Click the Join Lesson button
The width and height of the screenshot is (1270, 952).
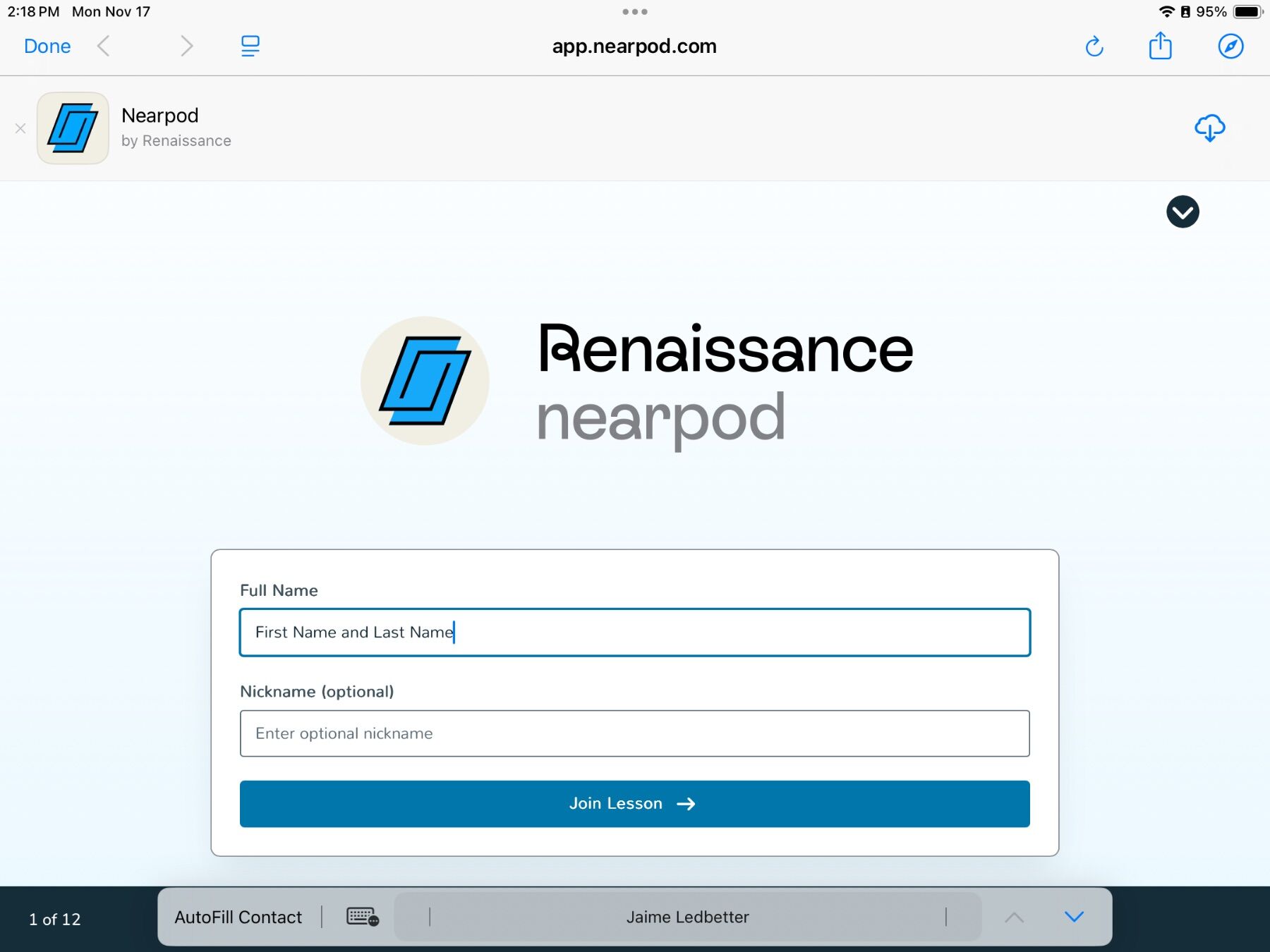[x=635, y=804]
